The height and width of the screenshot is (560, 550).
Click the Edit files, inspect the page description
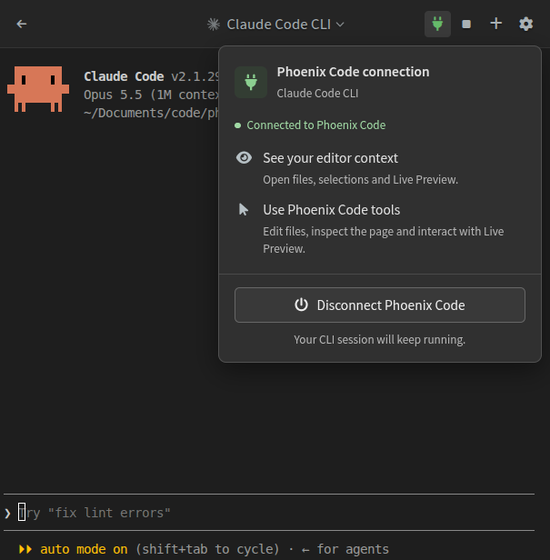click(x=383, y=240)
